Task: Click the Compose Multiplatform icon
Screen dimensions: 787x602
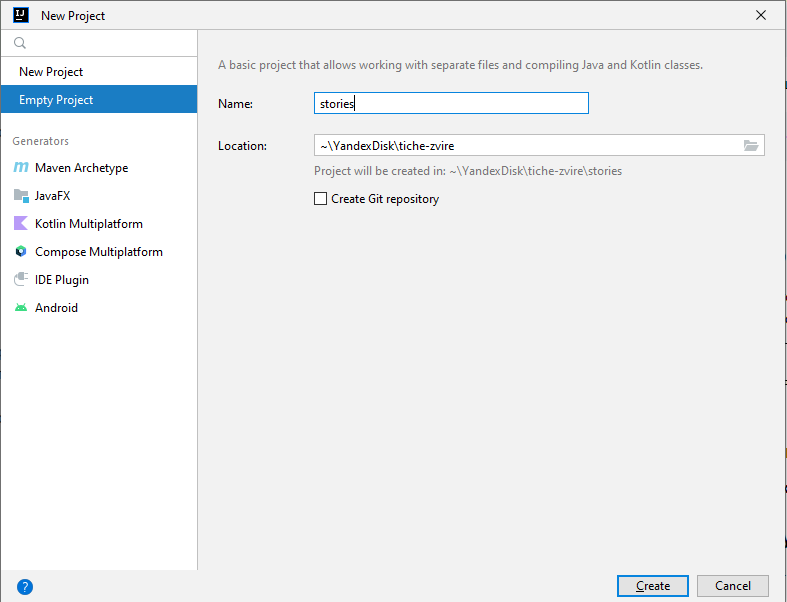Action: pos(21,252)
